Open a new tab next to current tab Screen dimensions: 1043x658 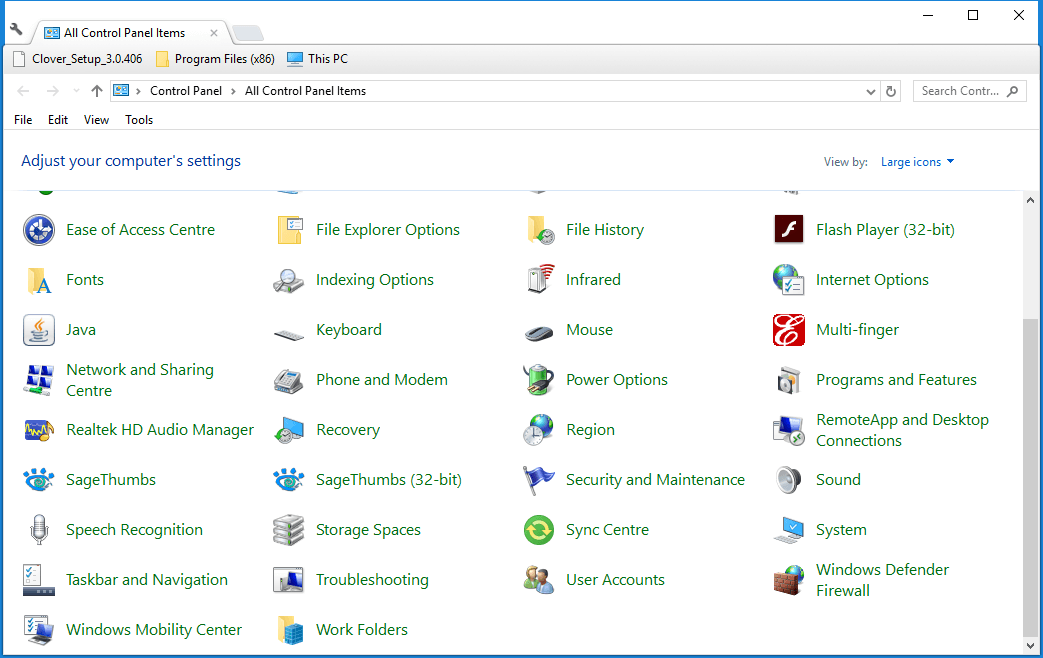[x=248, y=33]
